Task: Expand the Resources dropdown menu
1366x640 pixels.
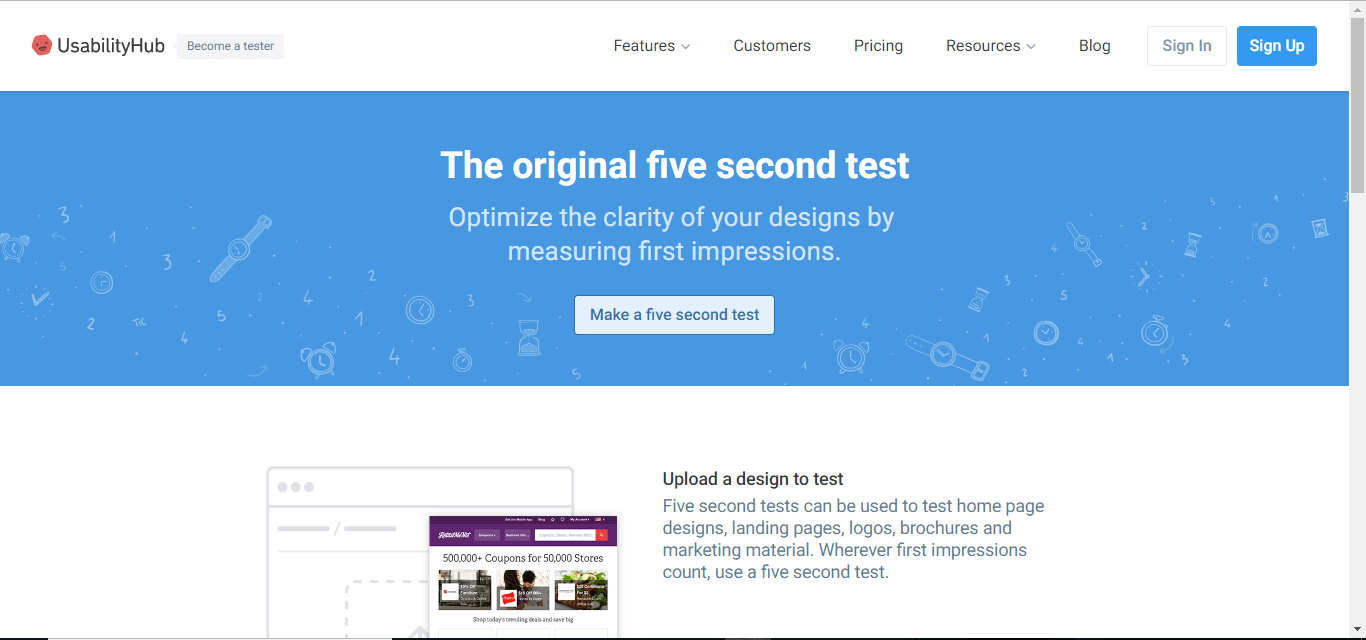Action: (990, 46)
